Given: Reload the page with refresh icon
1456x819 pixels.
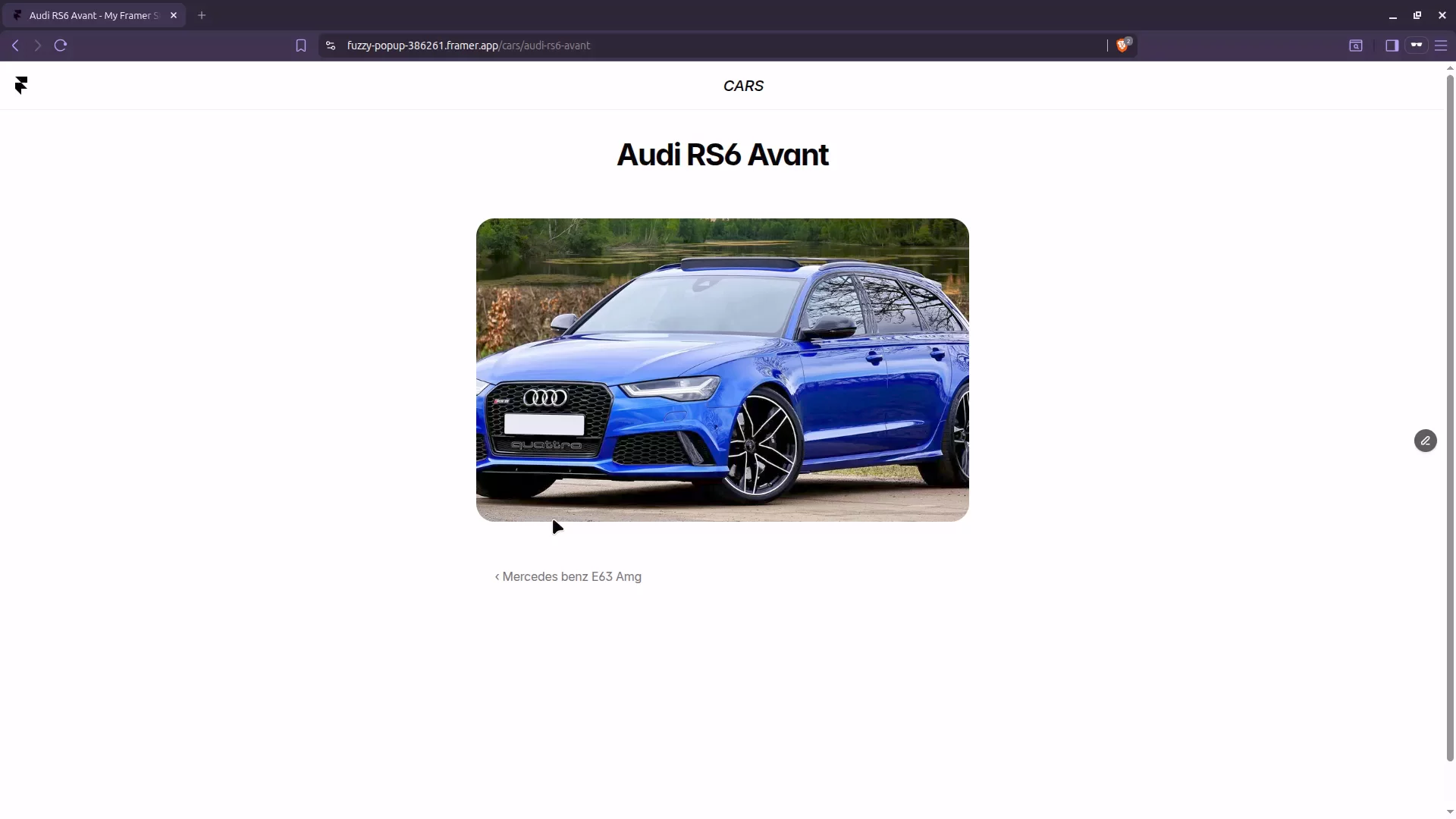Looking at the screenshot, I should tap(61, 45).
